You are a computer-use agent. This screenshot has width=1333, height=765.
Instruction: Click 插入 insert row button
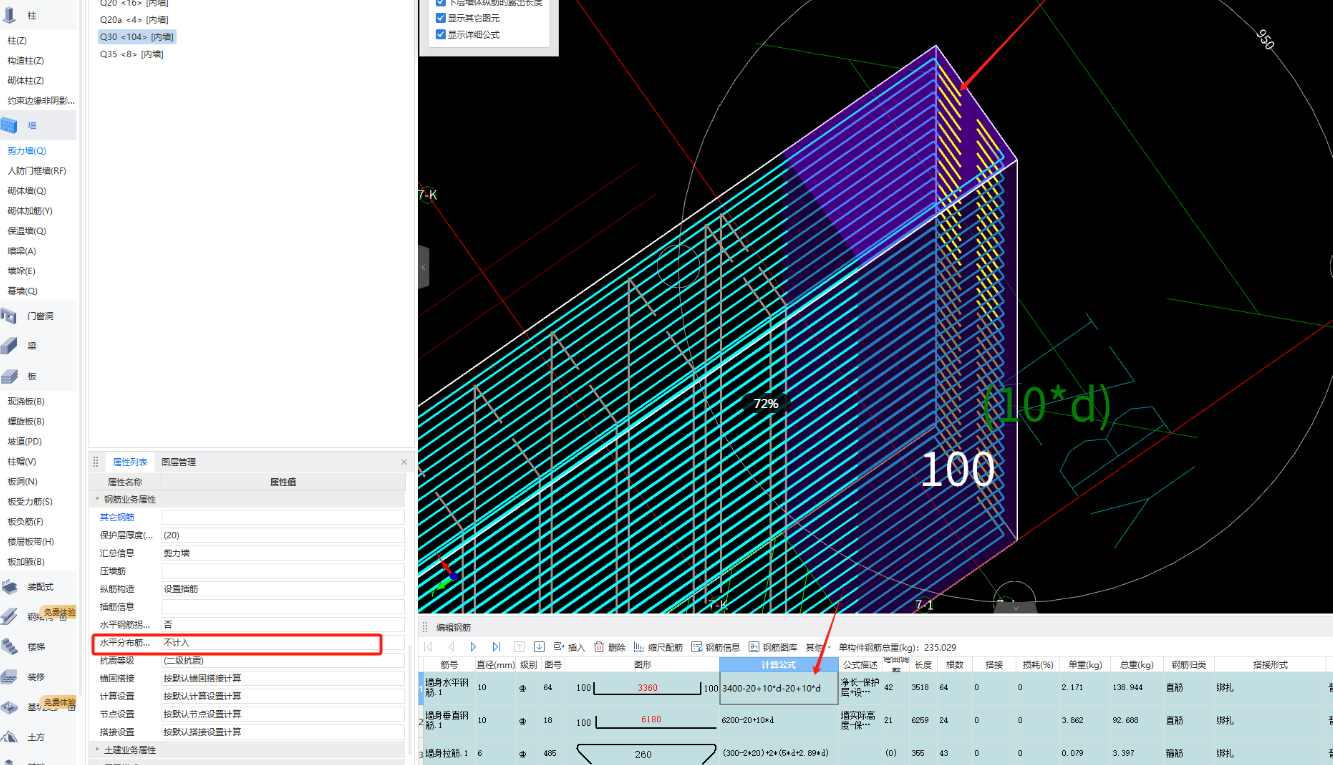[568, 647]
